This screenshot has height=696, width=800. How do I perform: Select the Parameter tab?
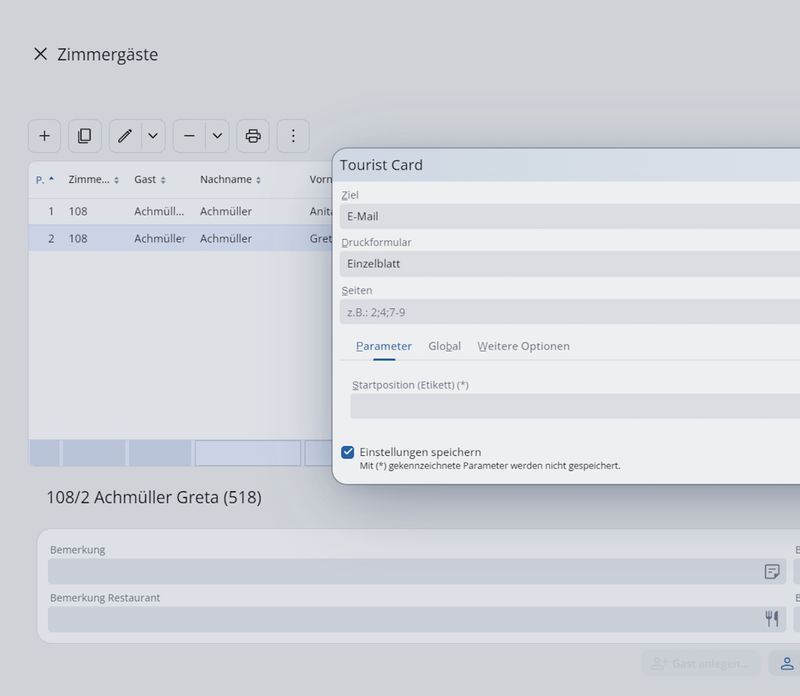[x=383, y=346]
